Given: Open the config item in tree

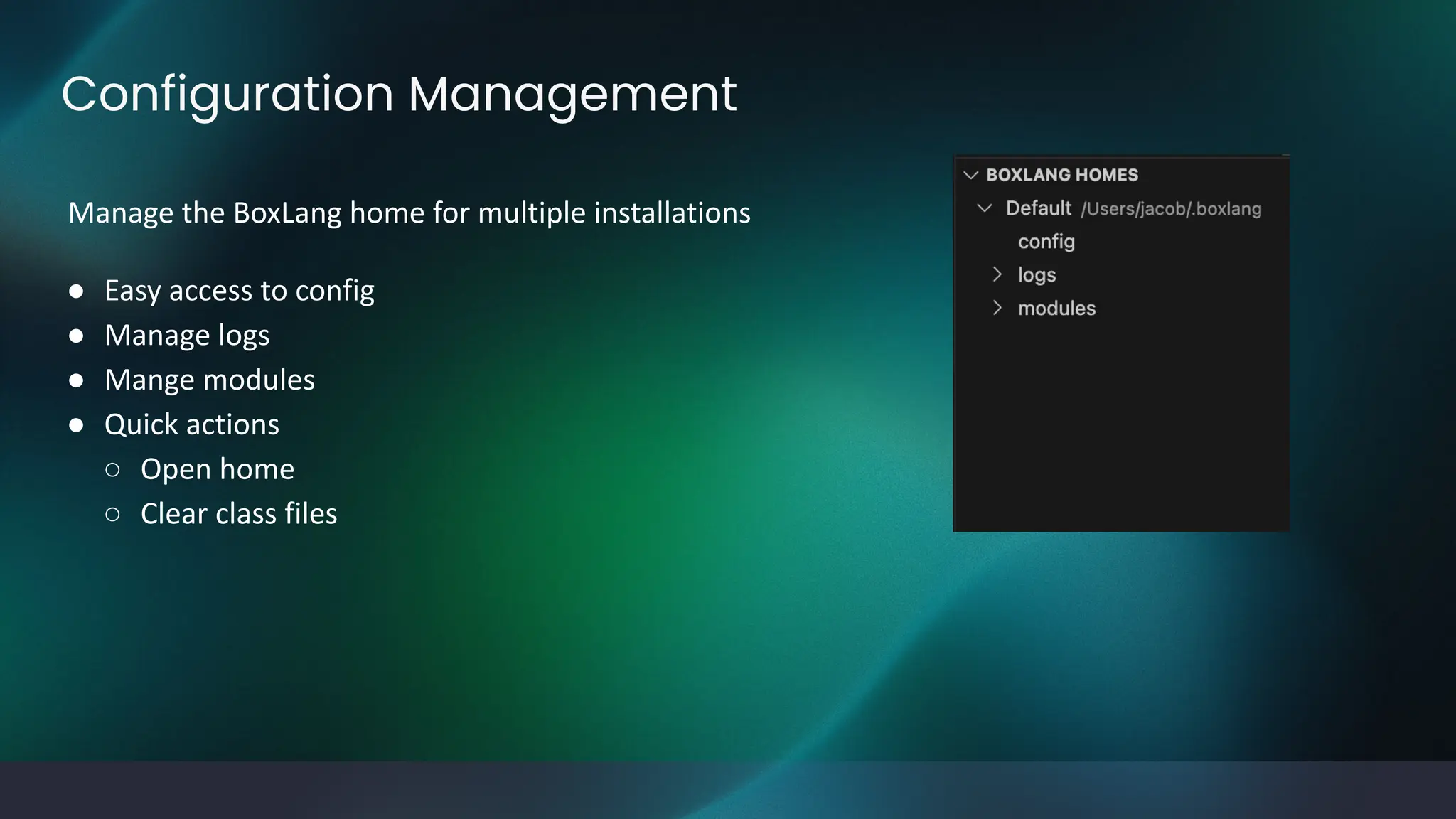Looking at the screenshot, I should [x=1046, y=242].
